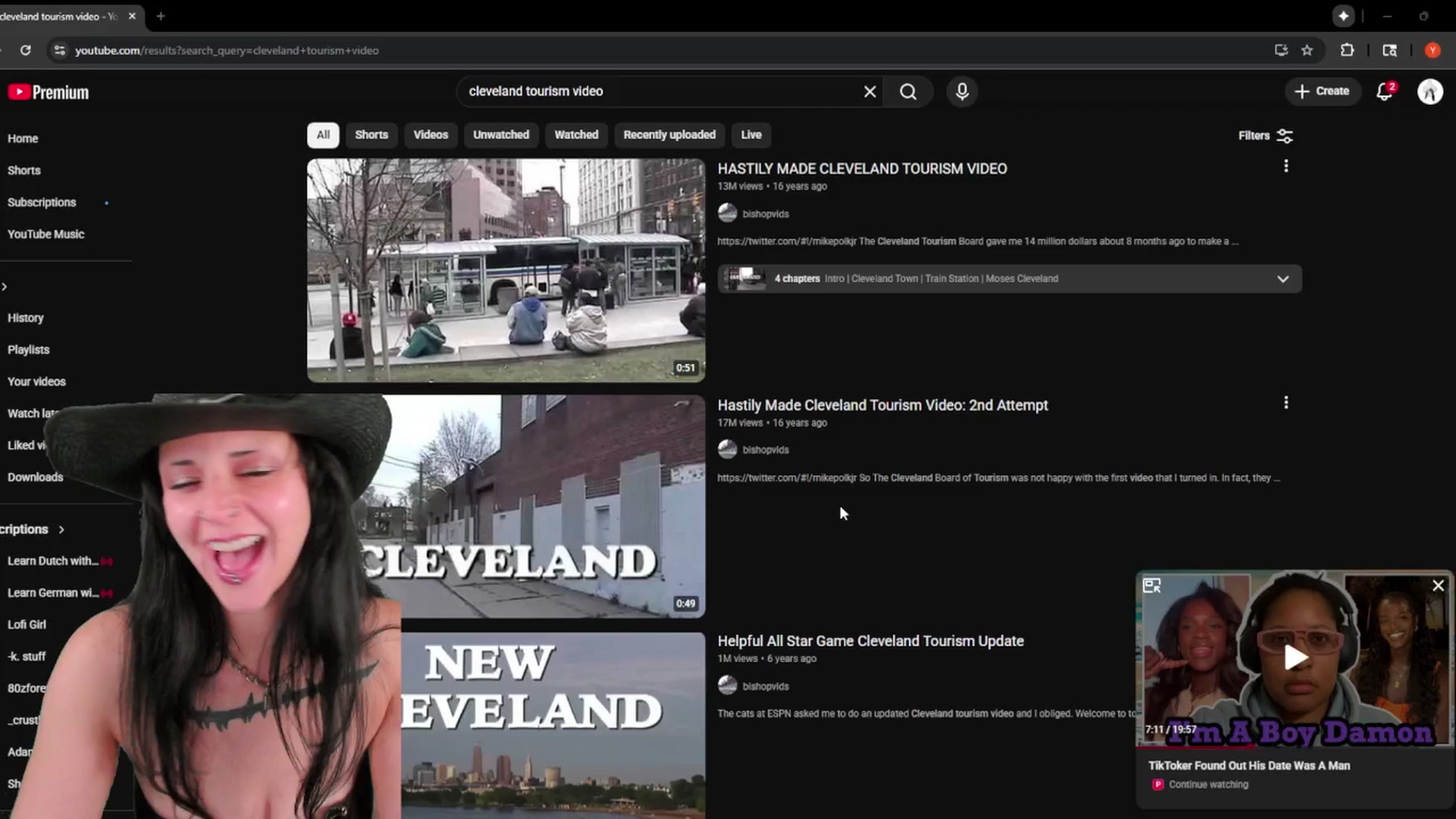This screenshot has height=819, width=1456.
Task: Click the NEW CLEVELAND skyline thumbnail
Action: pyautogui.click(x=554, y=726)
